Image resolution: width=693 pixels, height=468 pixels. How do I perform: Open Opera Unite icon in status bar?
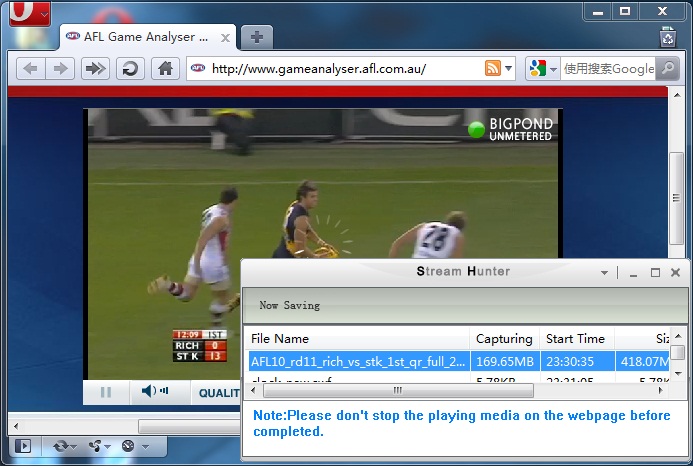coord(95,446)
